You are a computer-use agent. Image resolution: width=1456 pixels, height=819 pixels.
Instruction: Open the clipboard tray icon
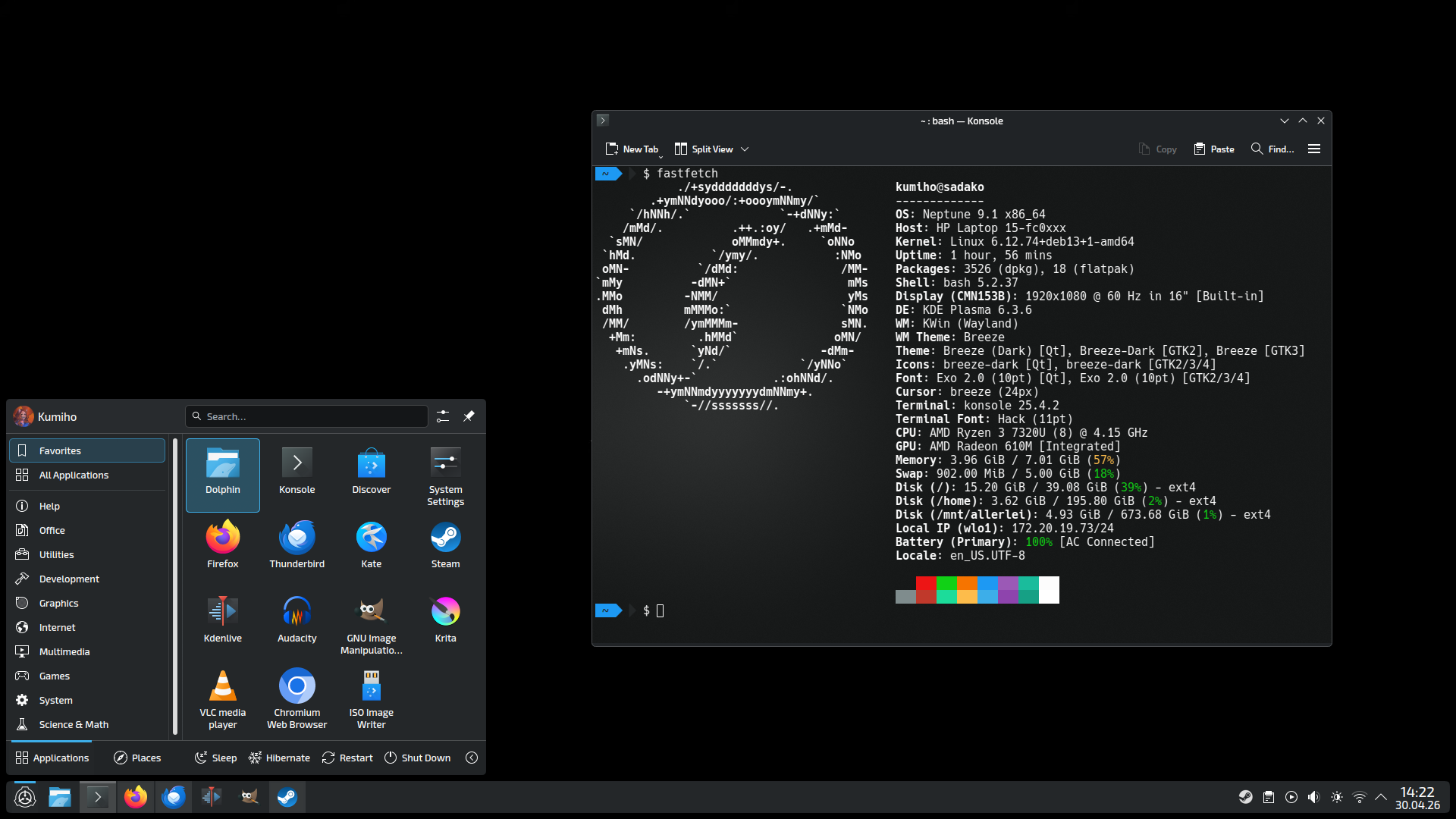click(x=1269, y=797)
